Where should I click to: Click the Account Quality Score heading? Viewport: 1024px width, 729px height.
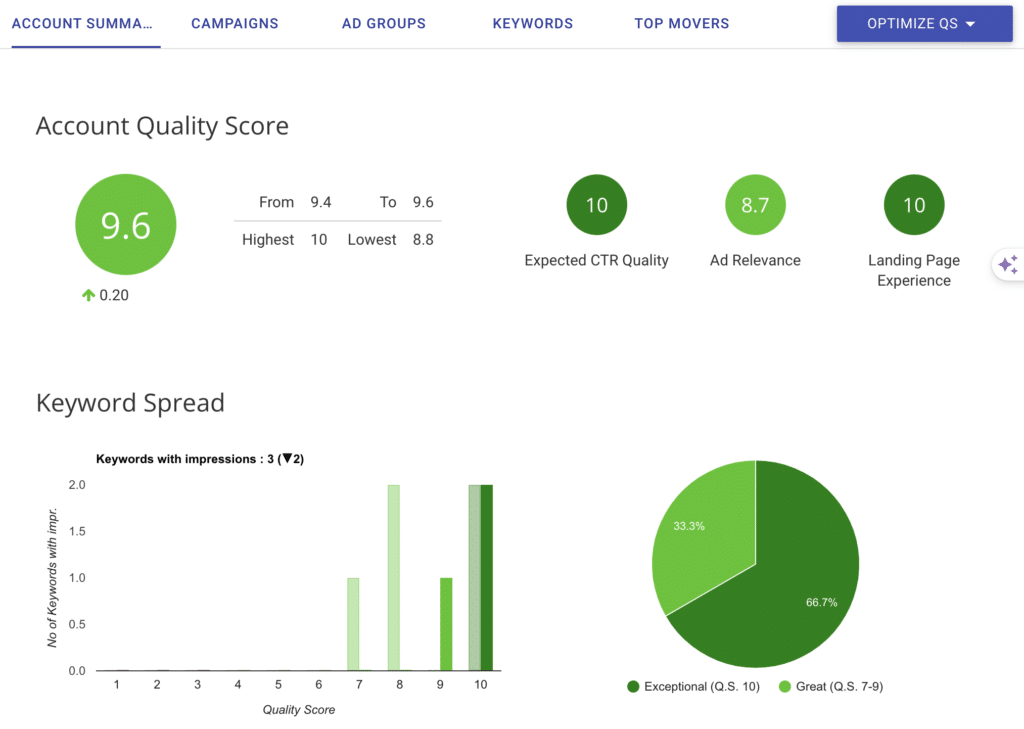pyautogui.click(x=162, y=125)
